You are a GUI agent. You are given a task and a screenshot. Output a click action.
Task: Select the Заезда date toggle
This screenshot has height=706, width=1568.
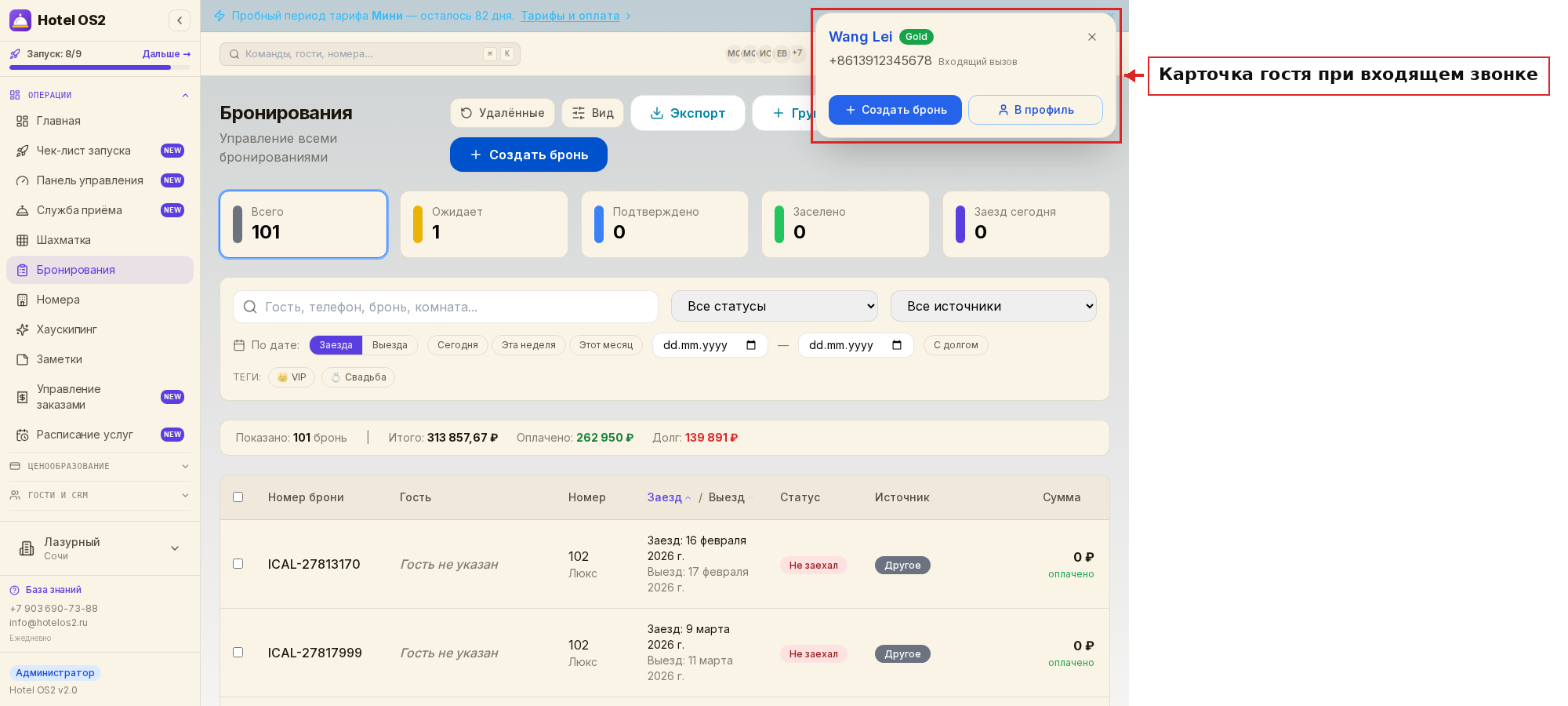point(336,345)
